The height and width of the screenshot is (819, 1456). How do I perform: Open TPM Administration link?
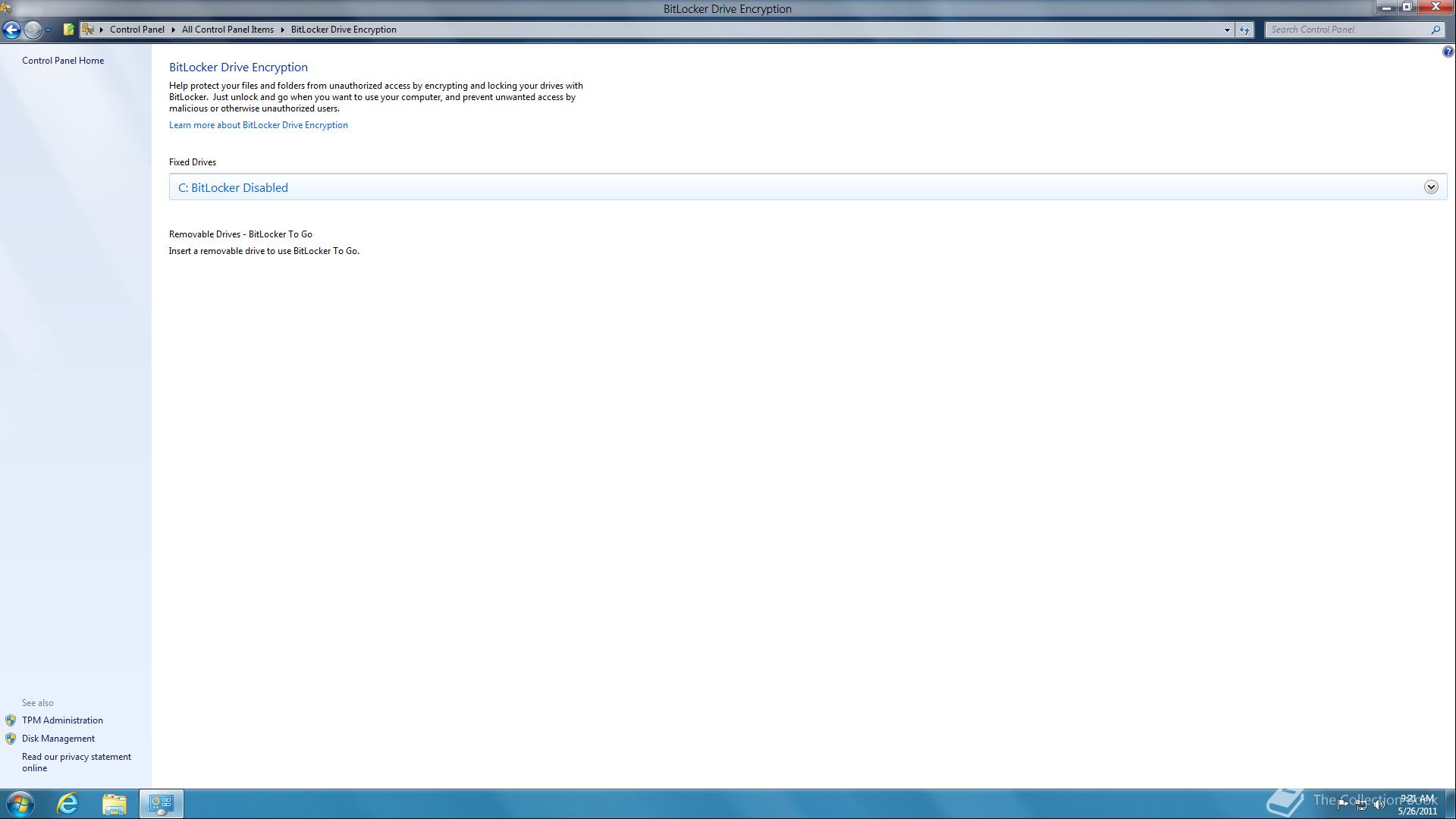click(62, 720)
